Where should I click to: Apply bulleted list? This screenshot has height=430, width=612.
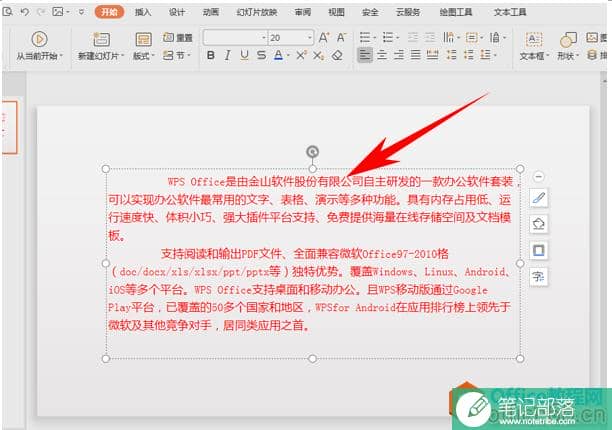point(367,37)
